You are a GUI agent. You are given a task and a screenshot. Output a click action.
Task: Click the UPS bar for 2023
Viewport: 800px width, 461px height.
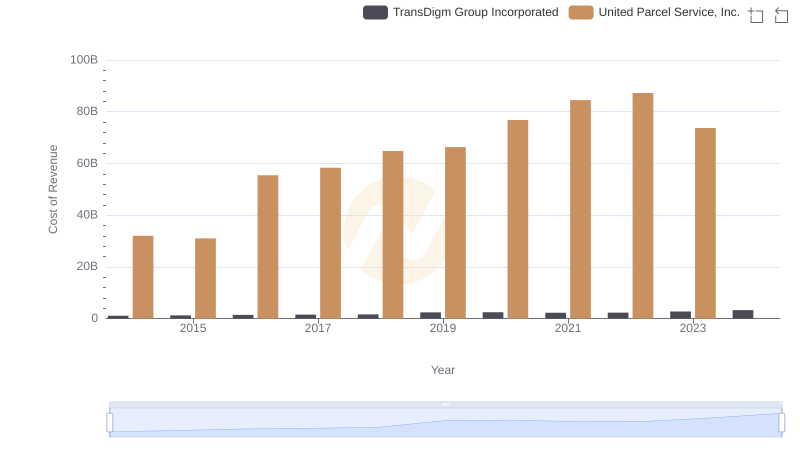[705, 223]
